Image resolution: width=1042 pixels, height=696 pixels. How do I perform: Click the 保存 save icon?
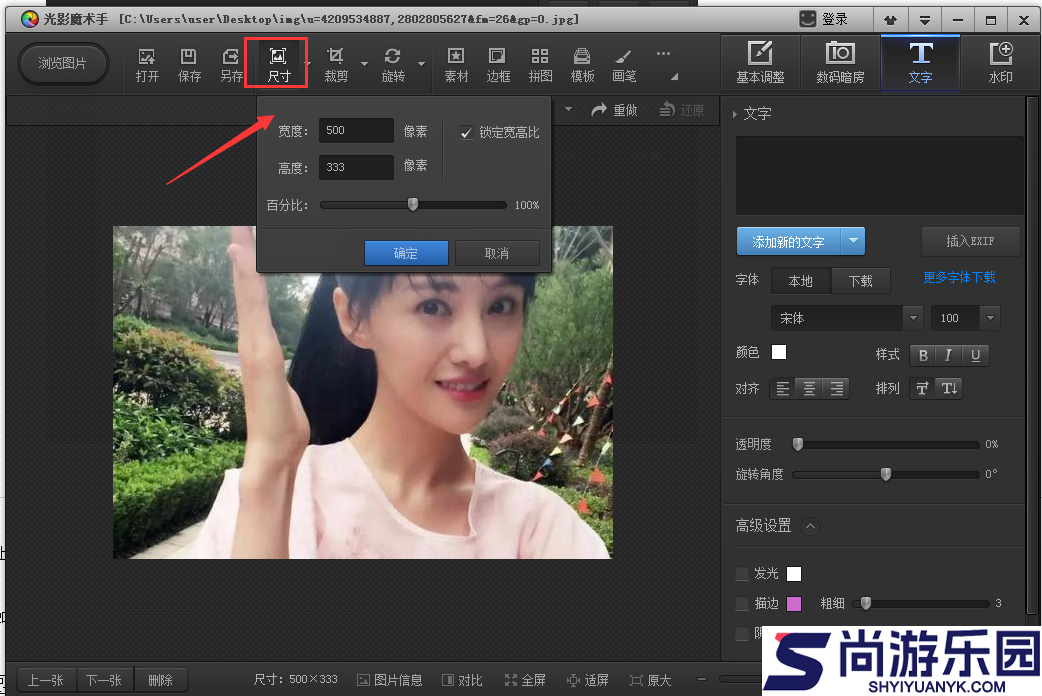point(189,65)
